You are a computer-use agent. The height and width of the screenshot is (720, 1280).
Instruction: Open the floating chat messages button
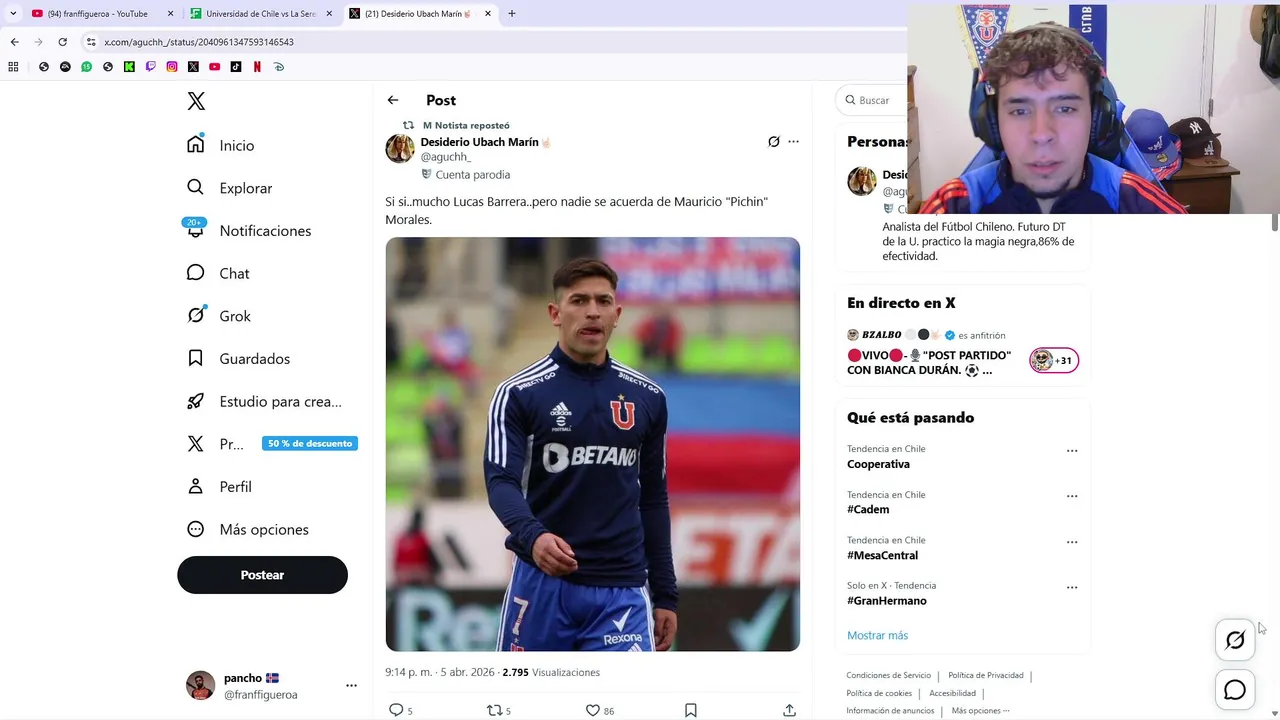[1235, 690]
